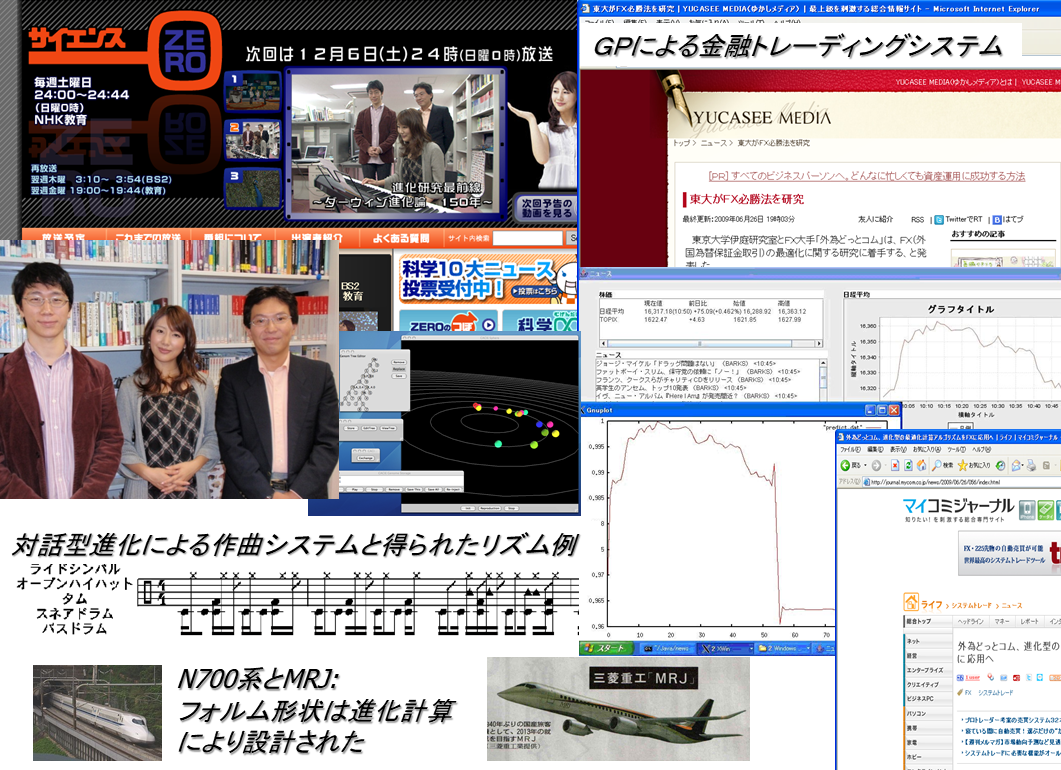Screen dimensions: 1061x770
Task: Click the green Refresh icon in IE toolbar
Action: coord(908,466)
